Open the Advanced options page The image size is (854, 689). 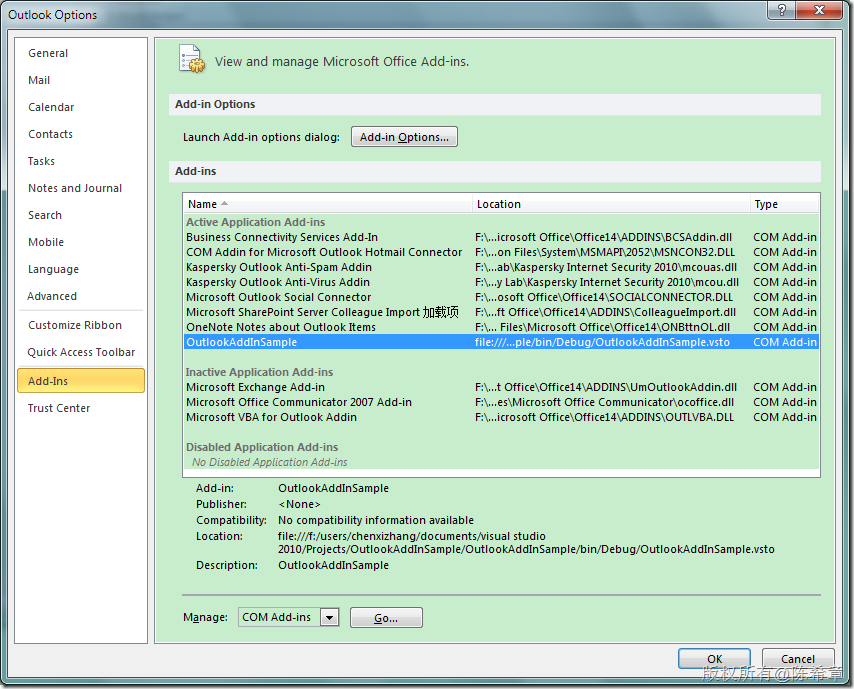click(x=81, y=296)
